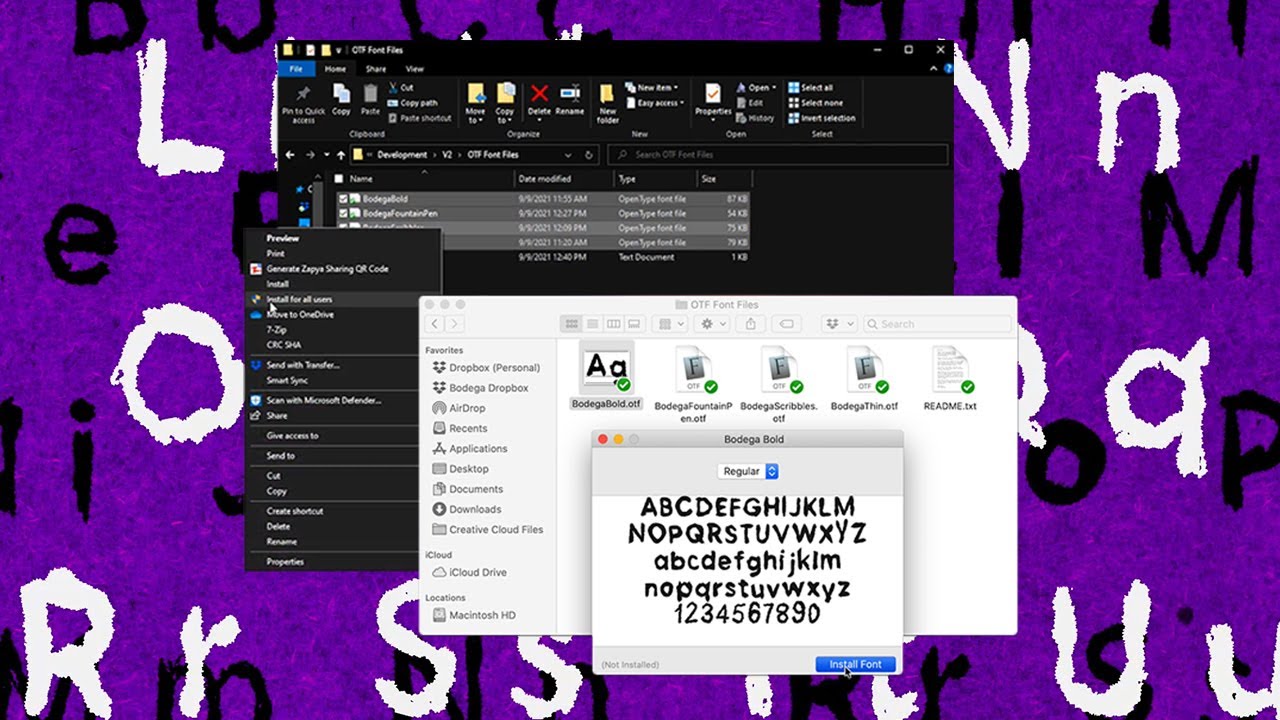Expand the Open dropdown in ribbon
This screenshot has height=720, width=1280.
pos(756,88)
